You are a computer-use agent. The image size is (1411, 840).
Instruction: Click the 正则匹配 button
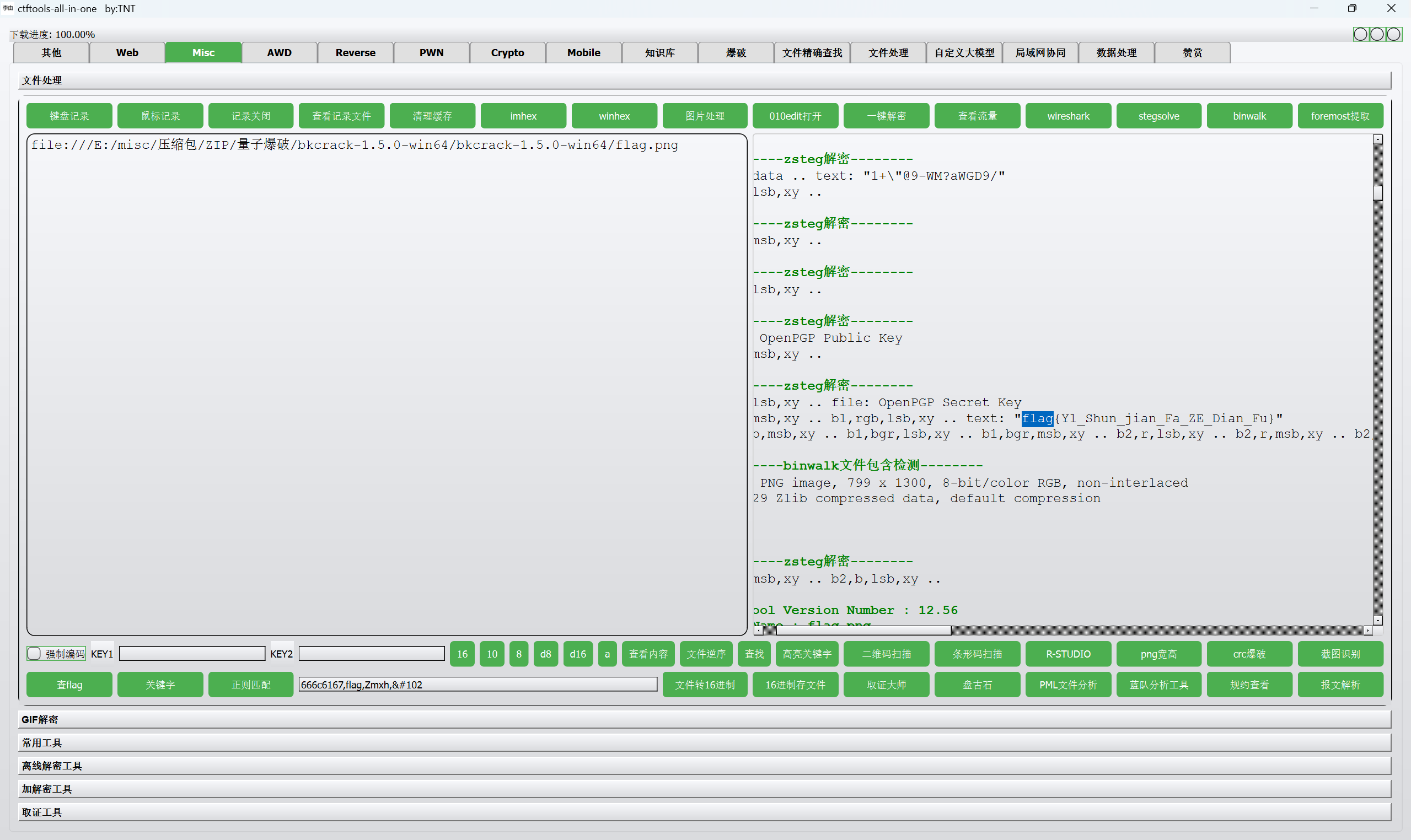pos(251,685)
